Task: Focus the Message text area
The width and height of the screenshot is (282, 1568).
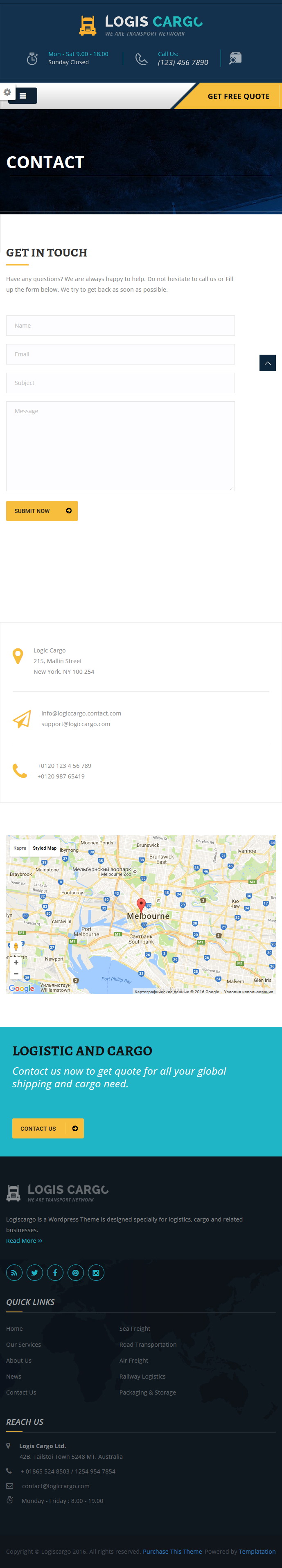Action: coord(121,446)
